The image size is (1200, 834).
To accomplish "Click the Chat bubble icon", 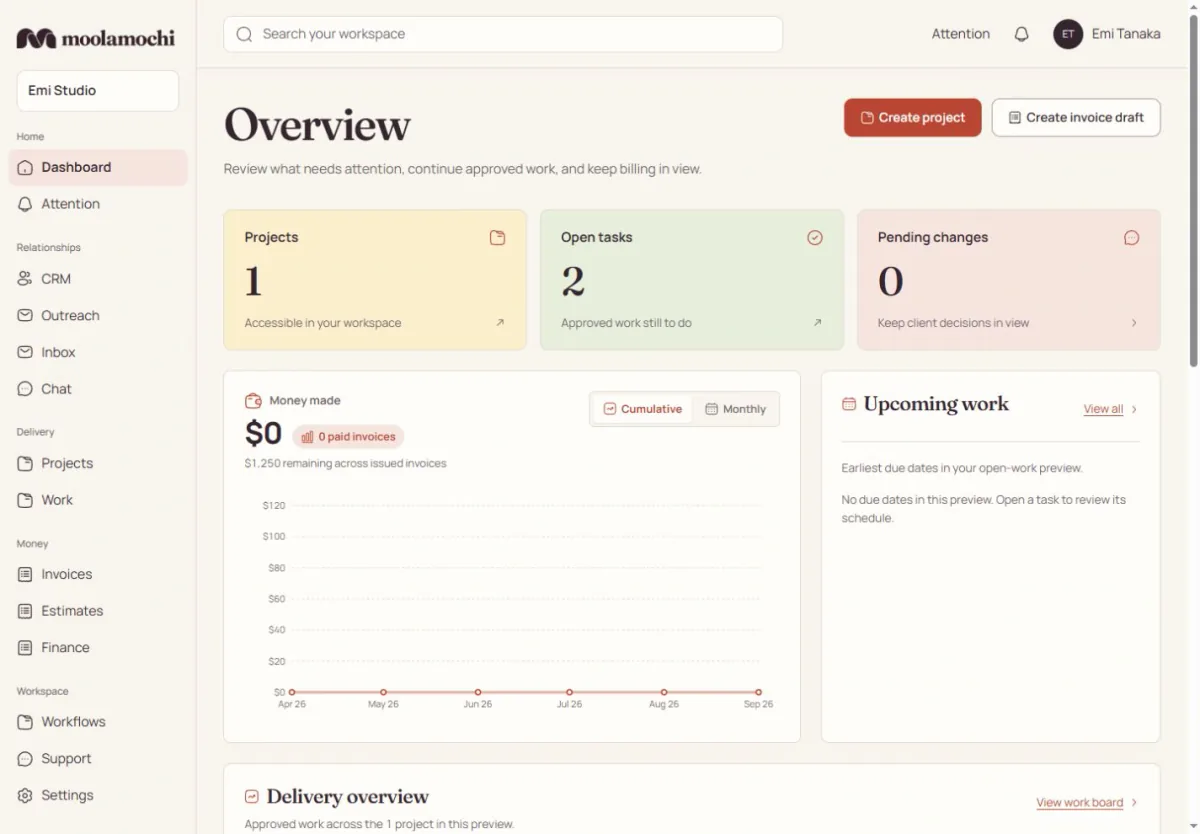I will click(x=25, y=389).
